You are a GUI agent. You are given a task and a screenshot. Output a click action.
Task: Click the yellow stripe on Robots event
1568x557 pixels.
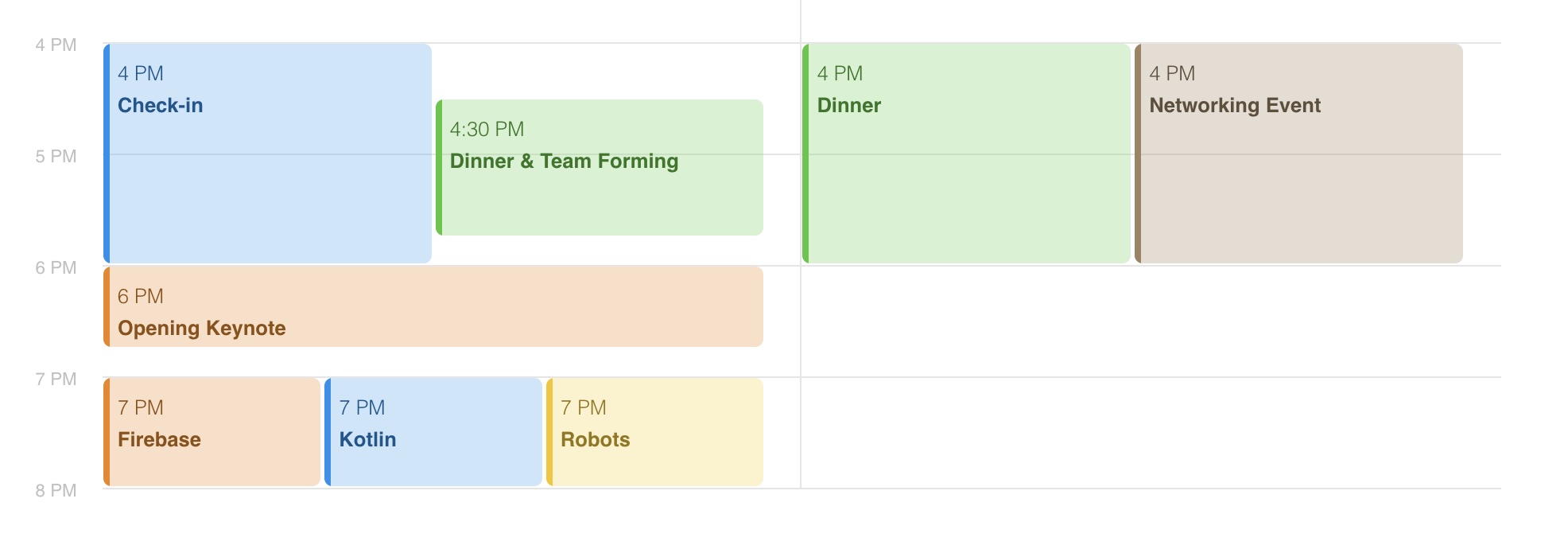pos(549,432)
